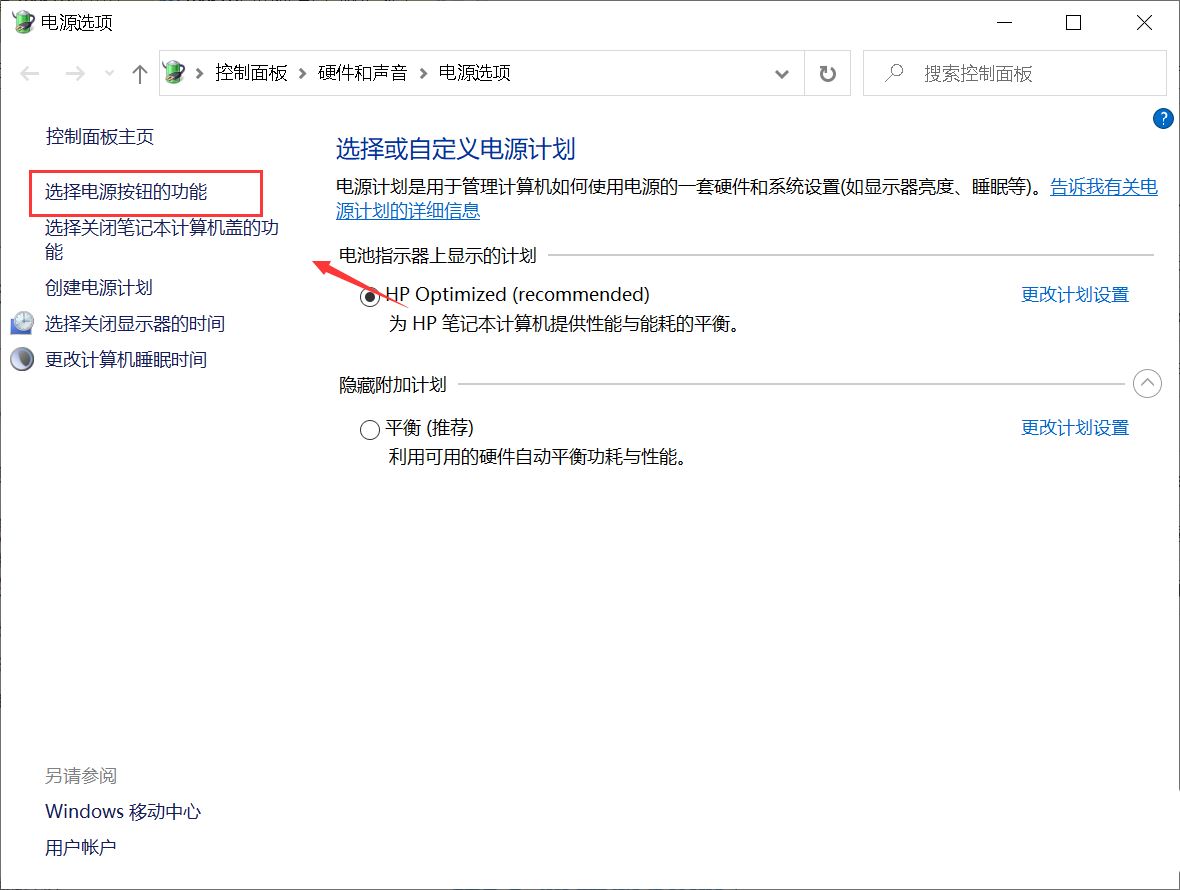Click 电池指示器上显示的计划 label
The image size is (1180, 890).
[x=437, y=256]
